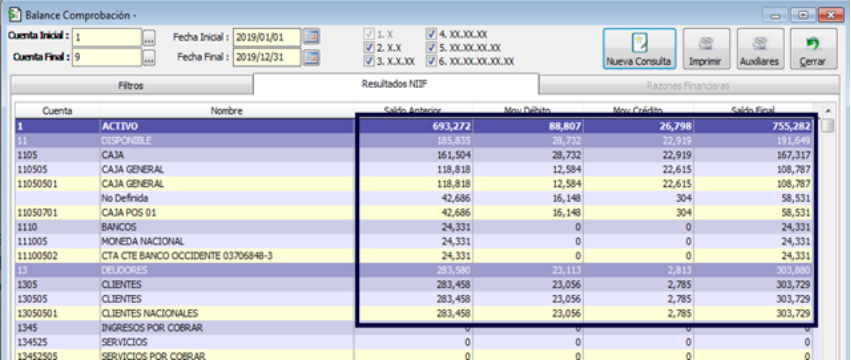This screenshot has width=851, height=360.
Task: Toggle the 1. X level checkbox
Action: [369, 34]
